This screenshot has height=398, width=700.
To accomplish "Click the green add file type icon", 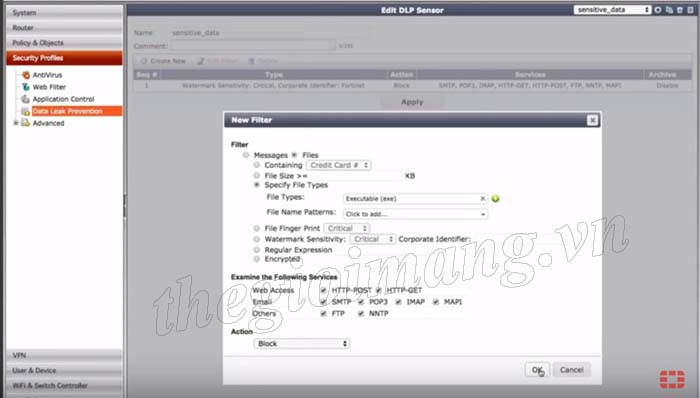I will [x=495, y=199].
